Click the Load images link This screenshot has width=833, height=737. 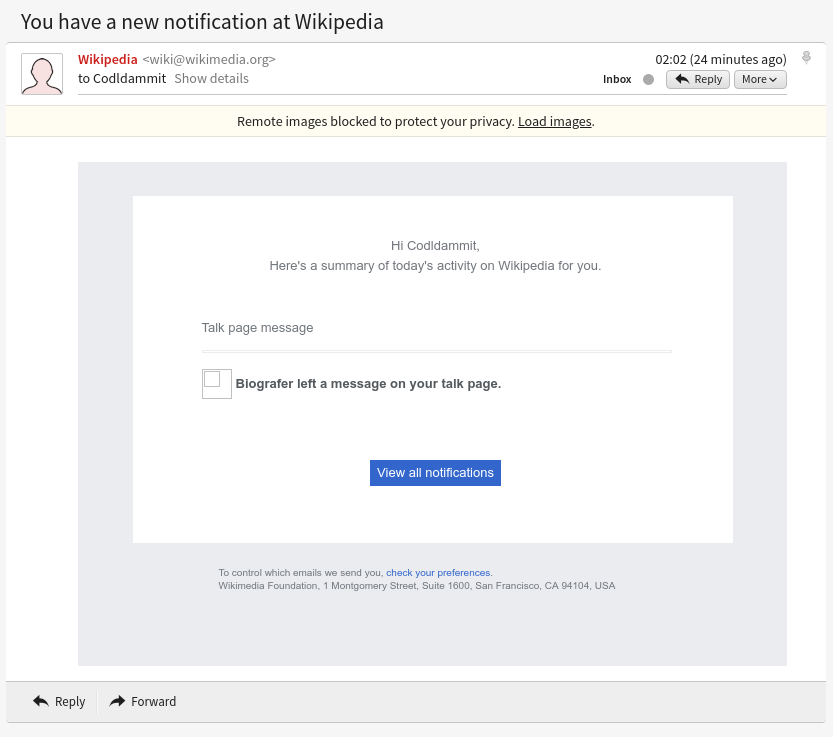pyautogui.click(x=555, y=121)
